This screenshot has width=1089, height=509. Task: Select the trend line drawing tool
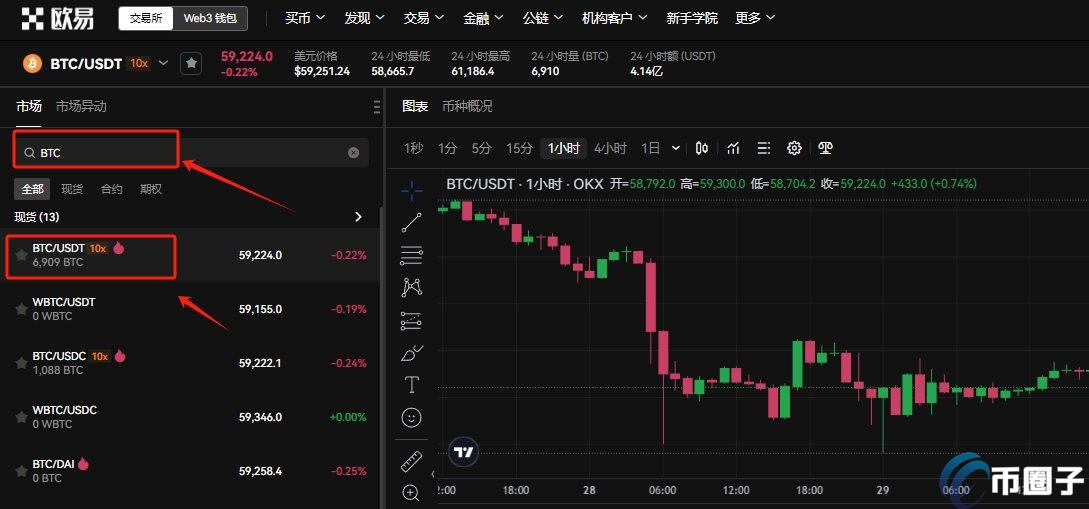(412, 223)
